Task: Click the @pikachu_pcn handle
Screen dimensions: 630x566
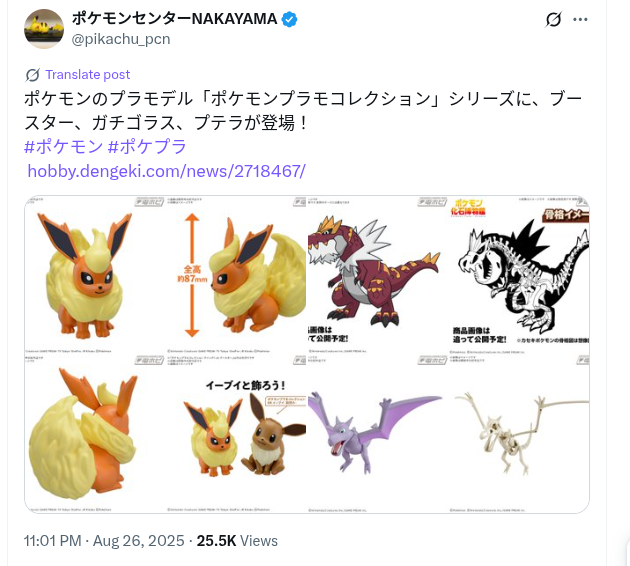Action: tap(121, 39)
